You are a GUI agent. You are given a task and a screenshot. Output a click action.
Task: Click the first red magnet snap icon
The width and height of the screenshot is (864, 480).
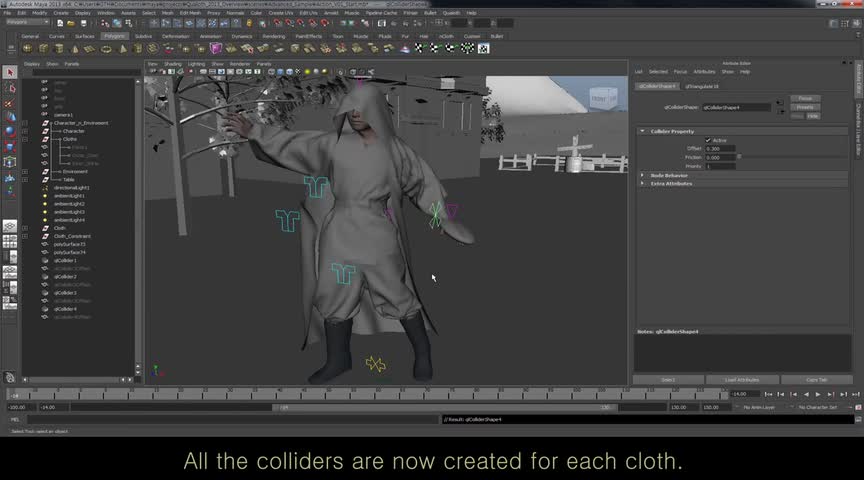click(278, 23)
